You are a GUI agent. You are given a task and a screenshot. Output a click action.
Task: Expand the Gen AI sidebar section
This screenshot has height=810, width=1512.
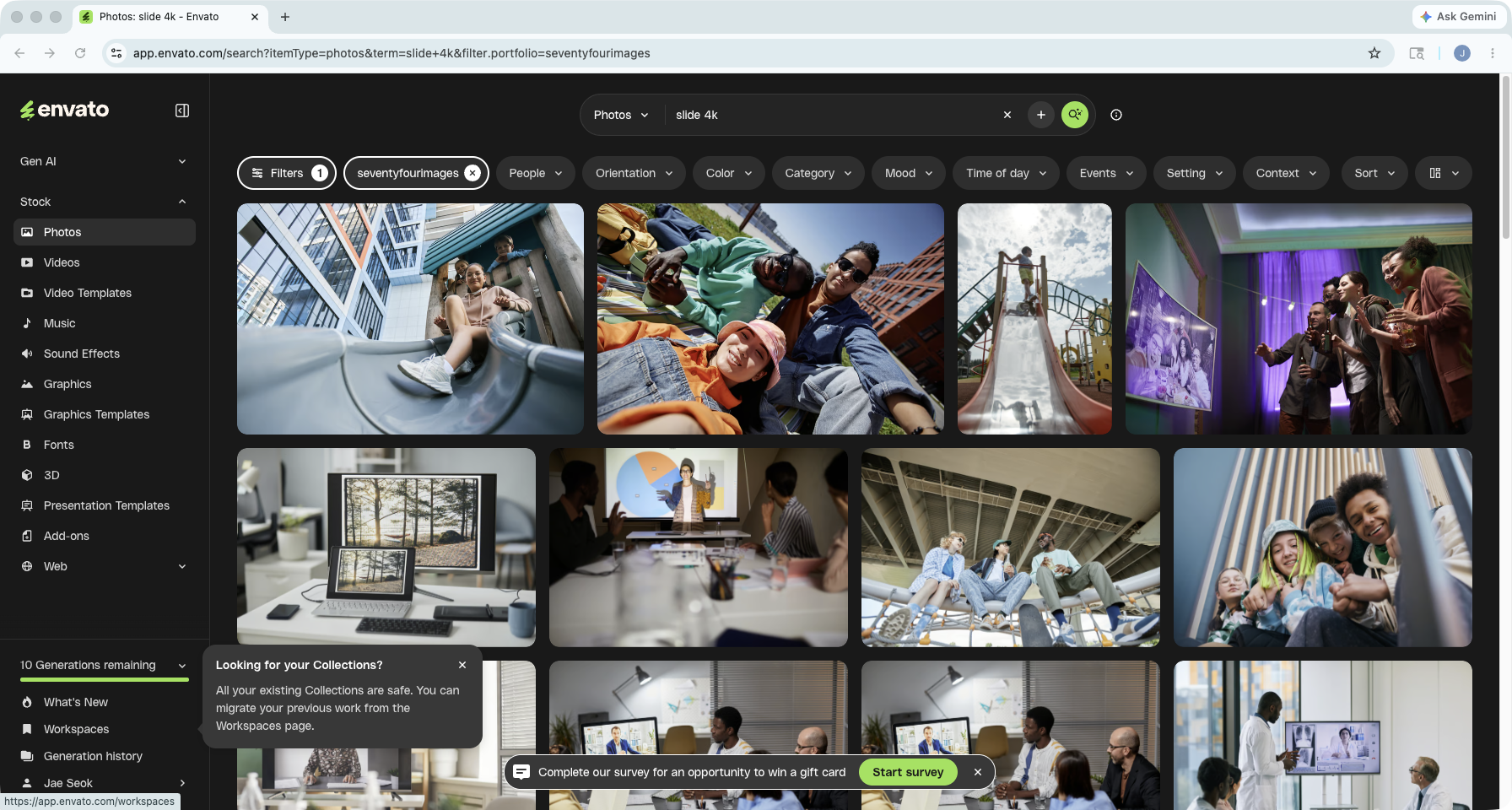pyautogui.click(x=104, y=161)
